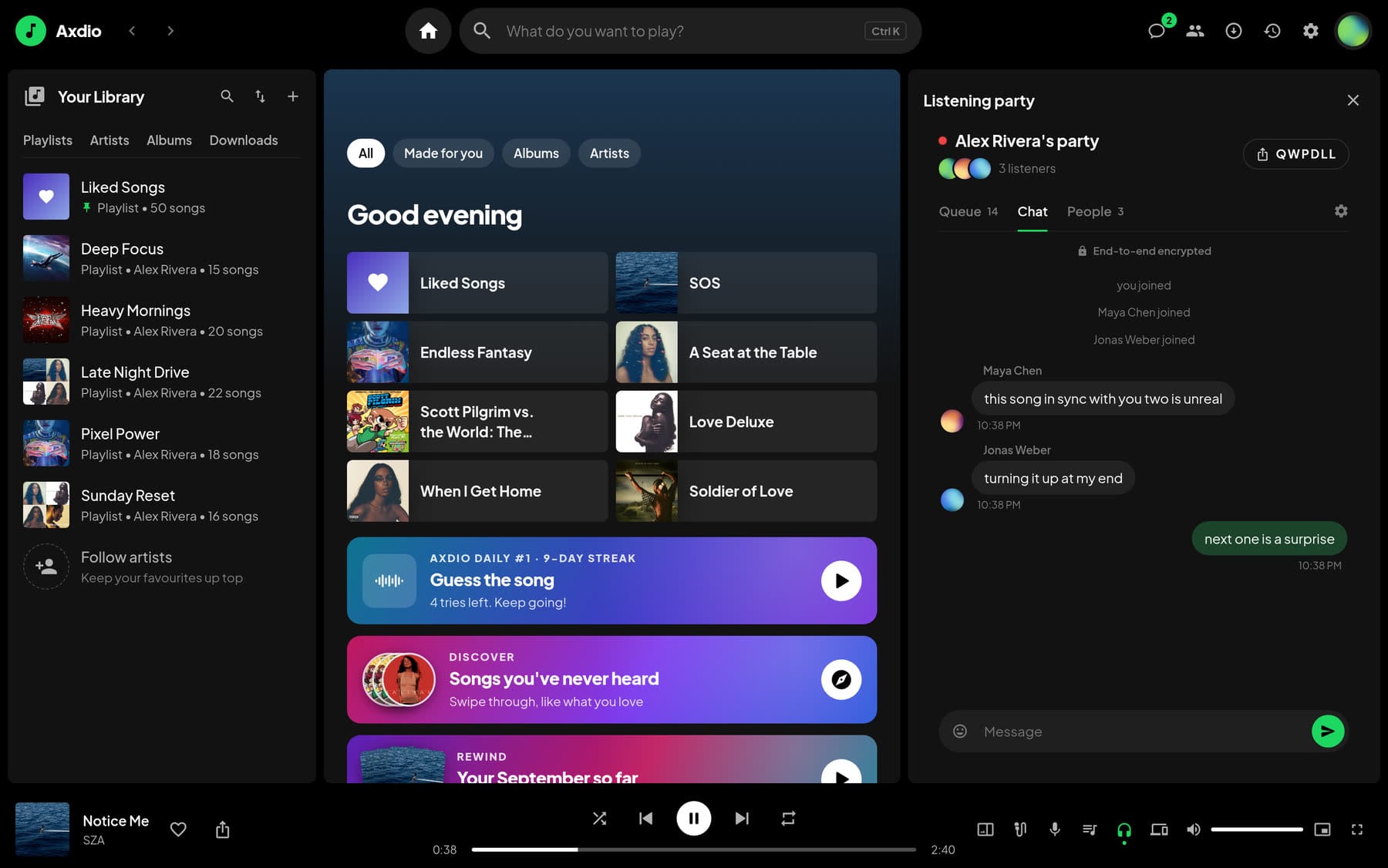Search within Your Library
1388x868 pixels.
[x=227, y=96]
